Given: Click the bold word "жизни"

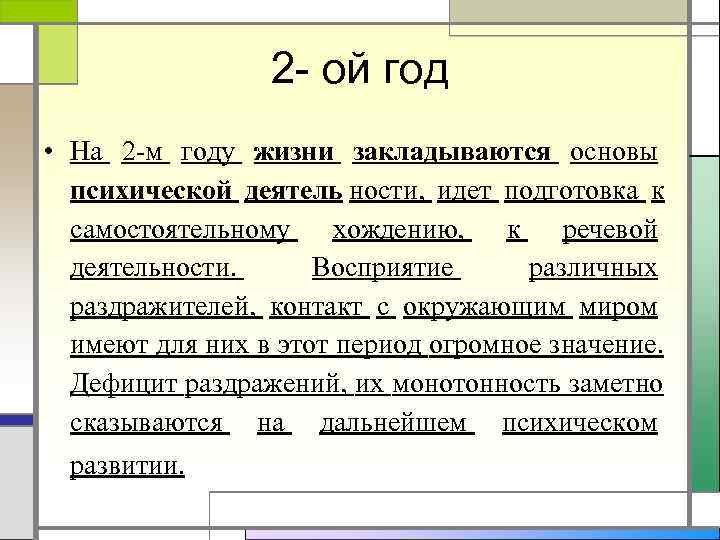Looking at the screenshot, I should click(x=294, y=152).
